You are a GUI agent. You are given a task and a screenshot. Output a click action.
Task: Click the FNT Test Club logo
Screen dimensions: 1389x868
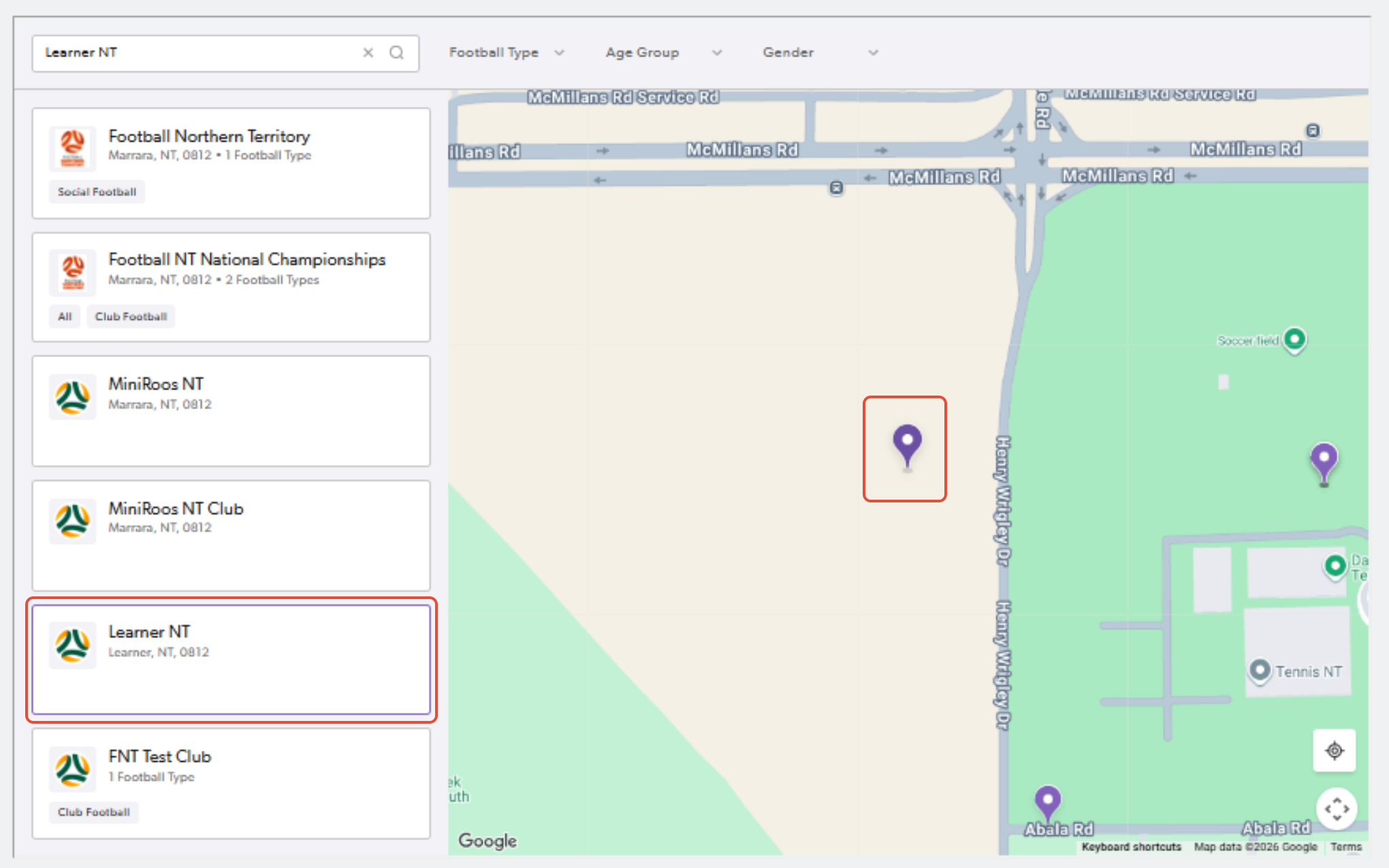[73, 769]
